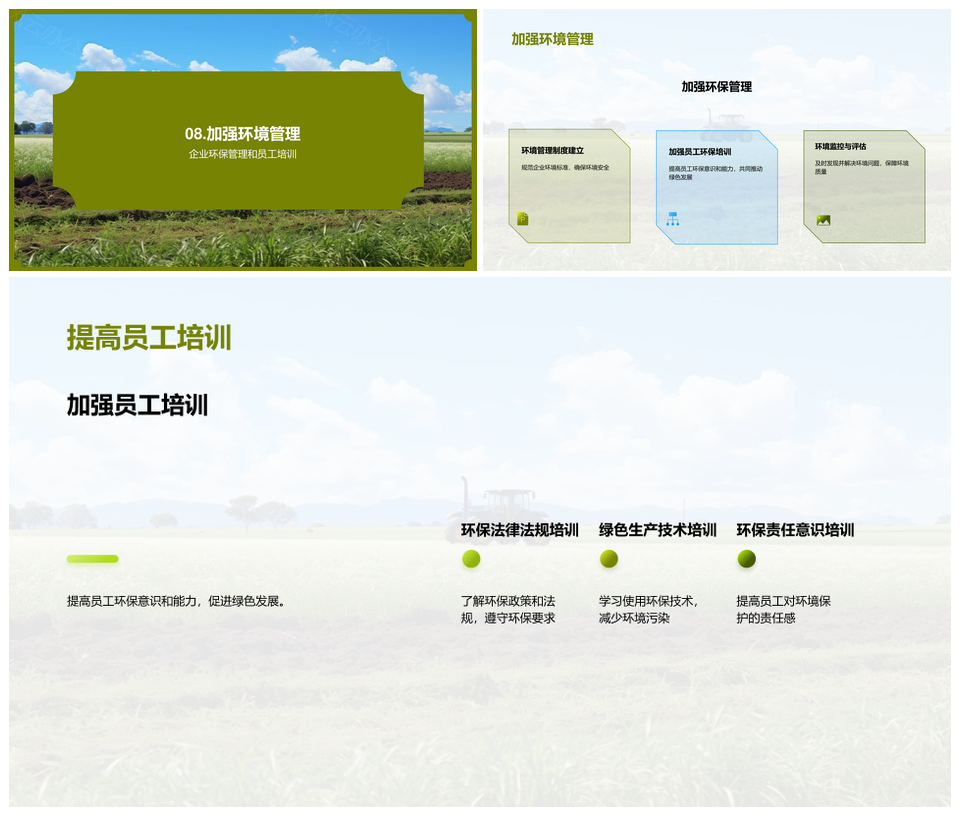Open the 08.加强环境管理 title slide thumbnail
Image resolution: width=960 pixels, height=816 pixels.
tap(242, 140)
